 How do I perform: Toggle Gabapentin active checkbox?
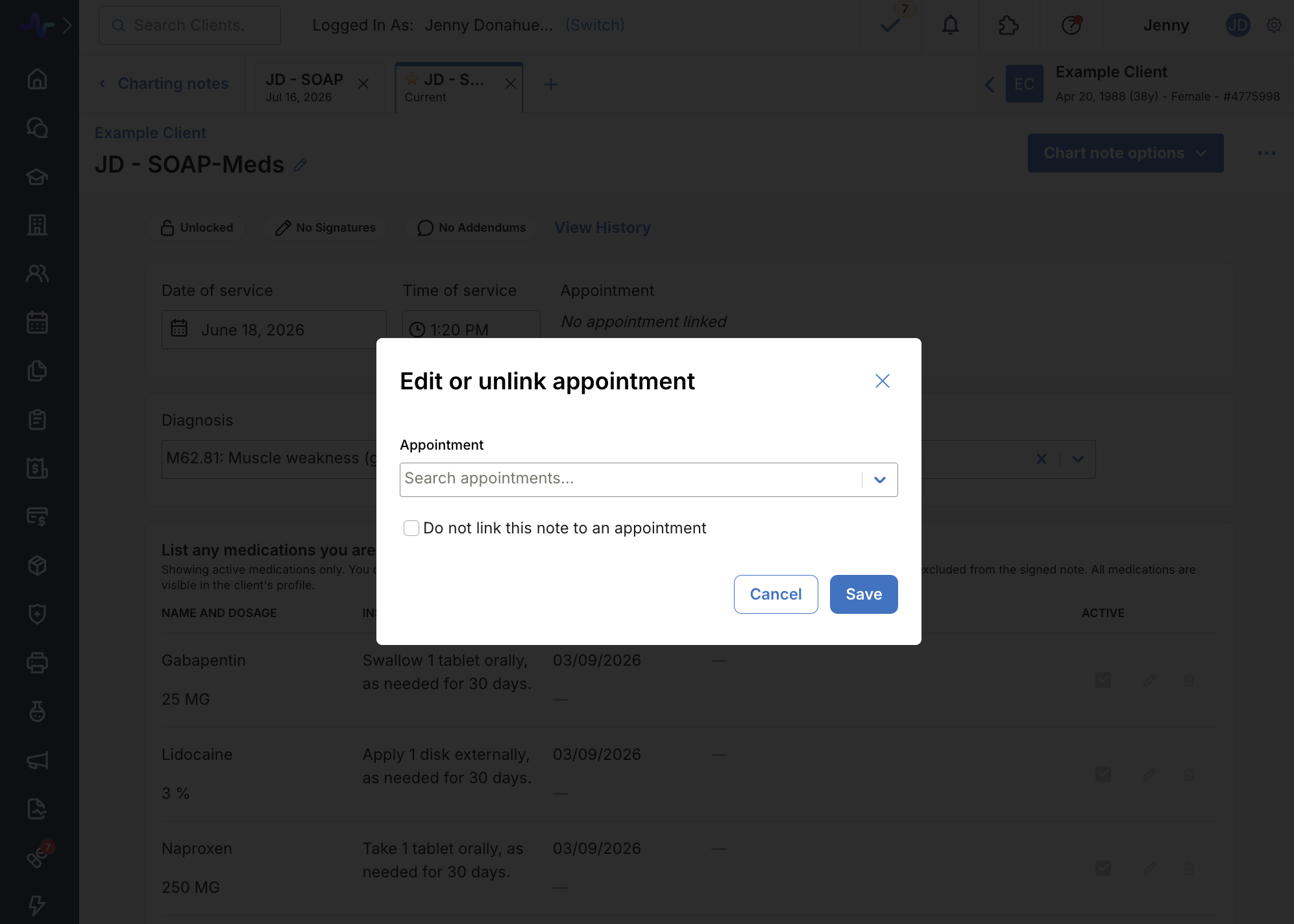tap(1103, 680)
